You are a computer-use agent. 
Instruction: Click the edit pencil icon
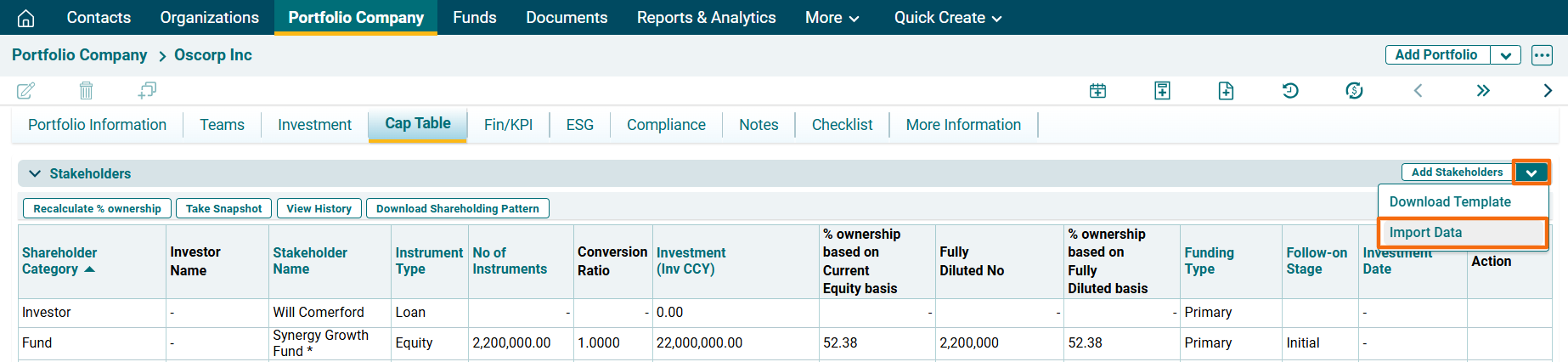[x=26, y=90]
